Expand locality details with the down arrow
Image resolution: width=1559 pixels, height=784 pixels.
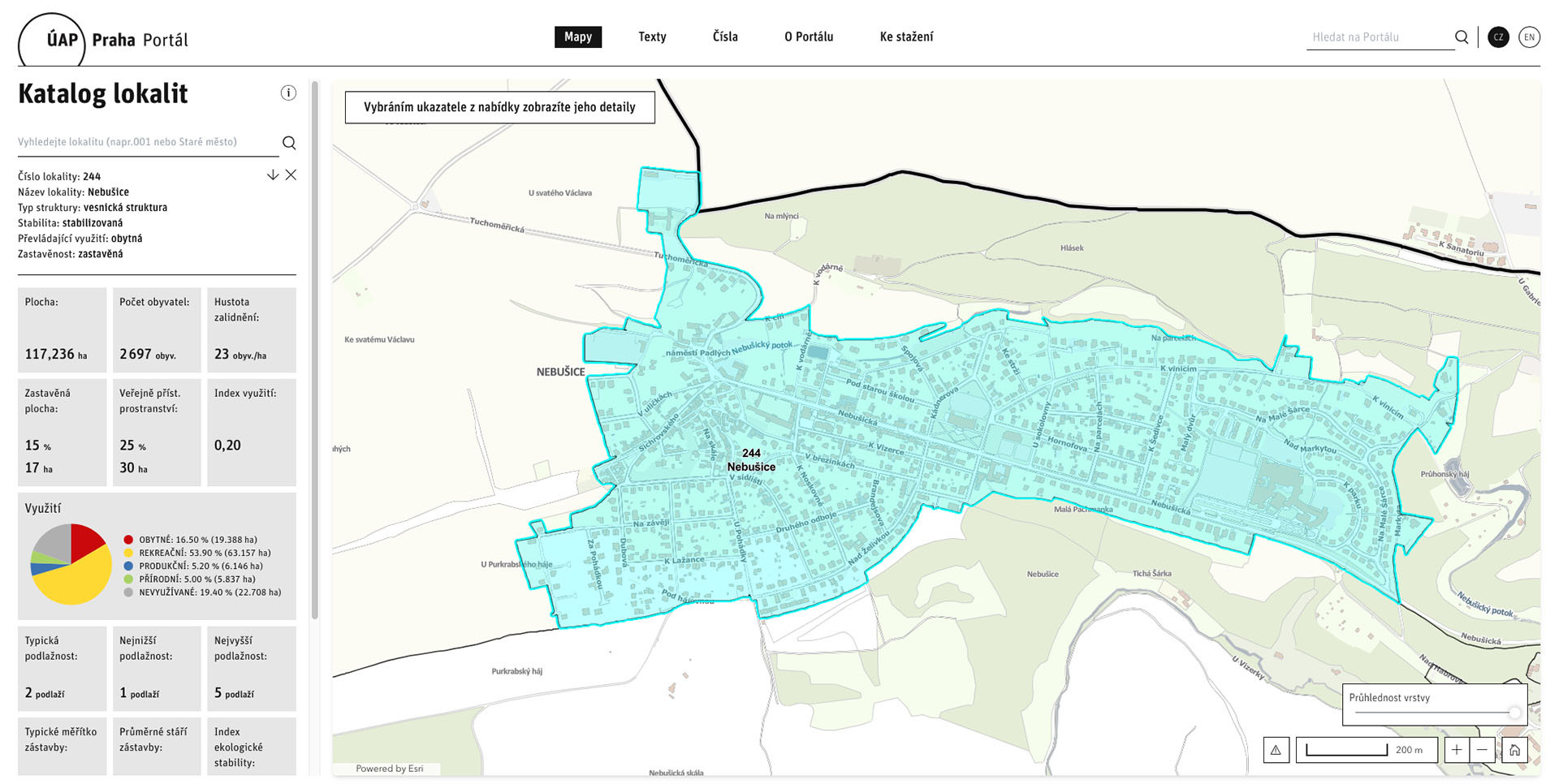[x=273, y=175]
